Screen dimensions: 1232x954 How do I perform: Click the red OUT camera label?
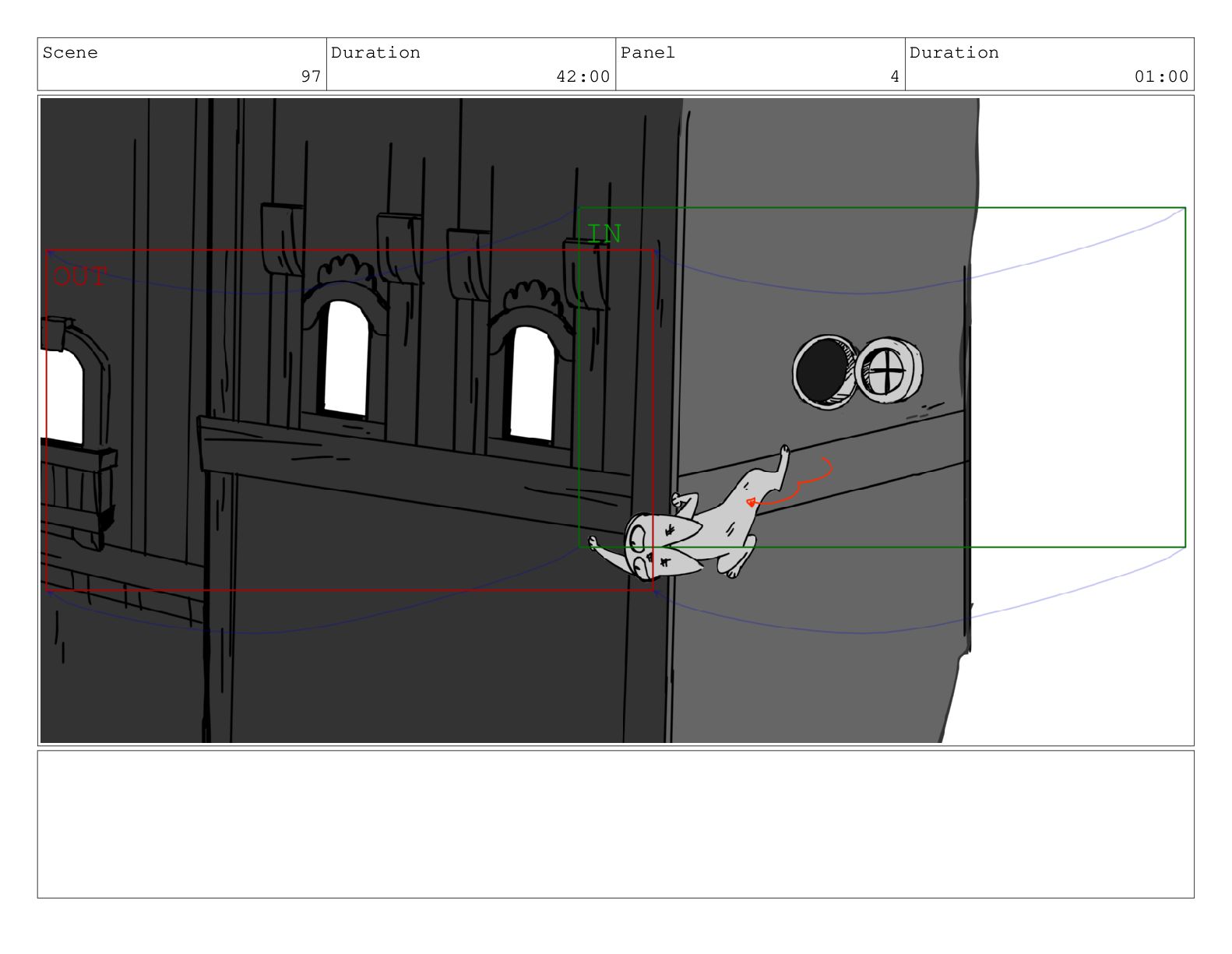80,276
